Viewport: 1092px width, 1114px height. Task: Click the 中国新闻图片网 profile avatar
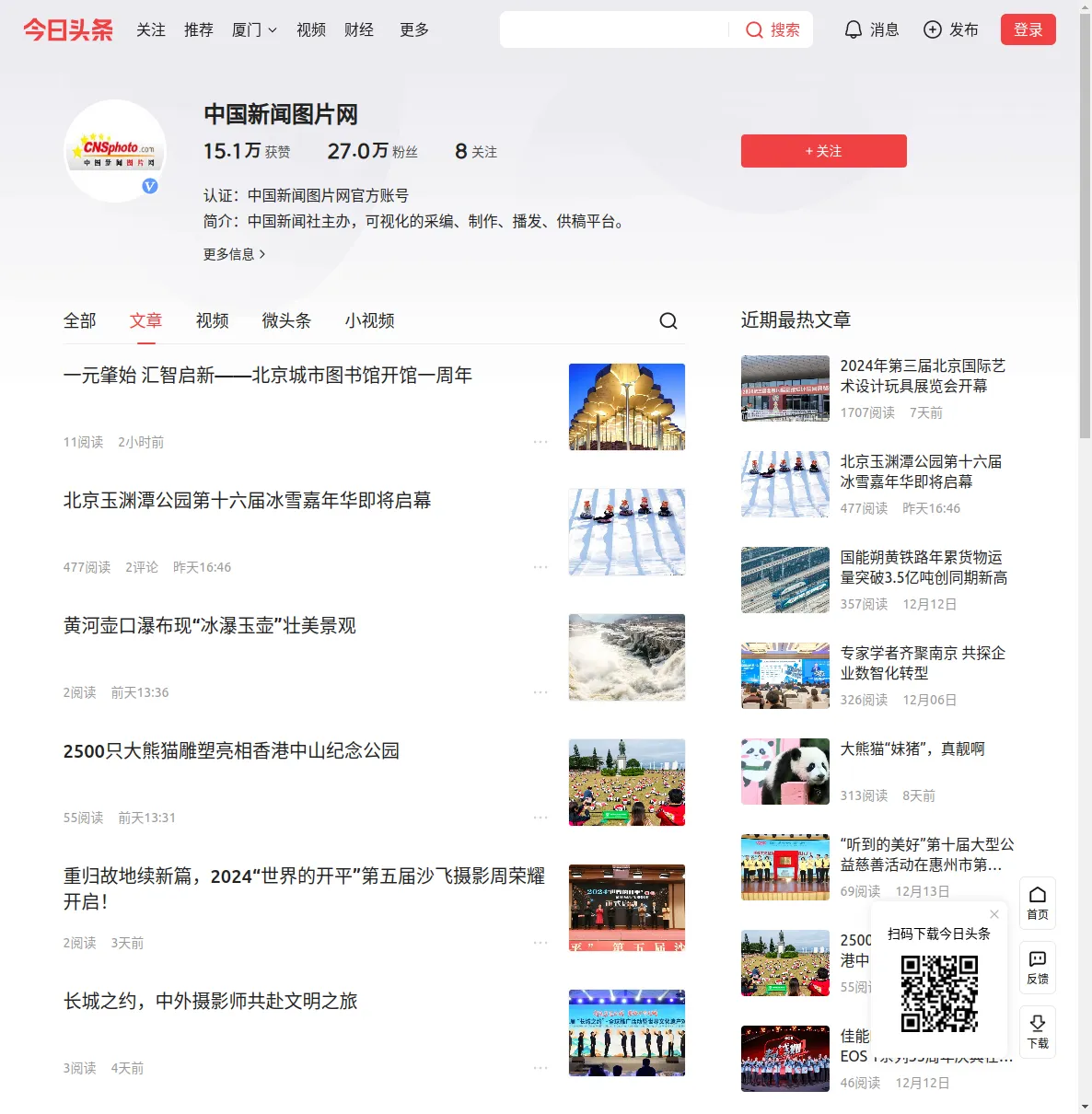115,151
